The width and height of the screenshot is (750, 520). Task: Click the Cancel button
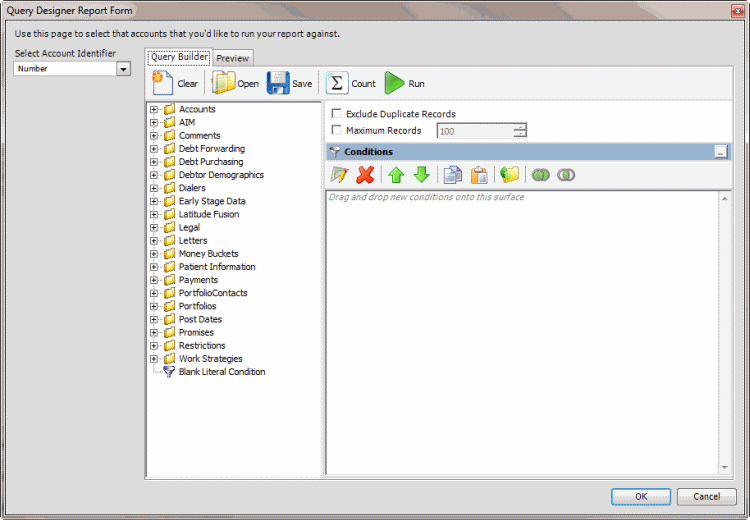click(x=706, y=496)
